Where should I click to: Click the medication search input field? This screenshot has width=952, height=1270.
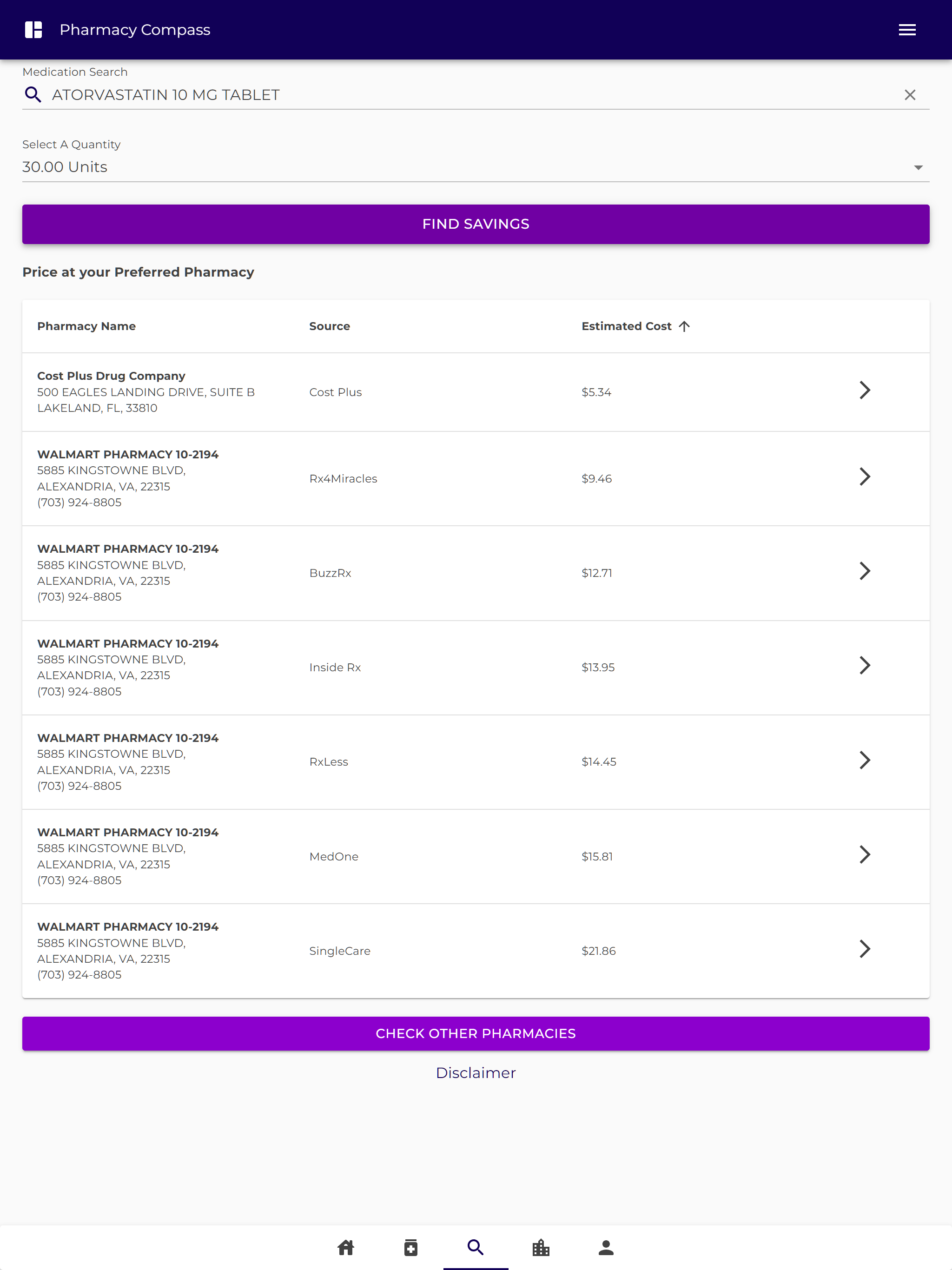point(476,95)
